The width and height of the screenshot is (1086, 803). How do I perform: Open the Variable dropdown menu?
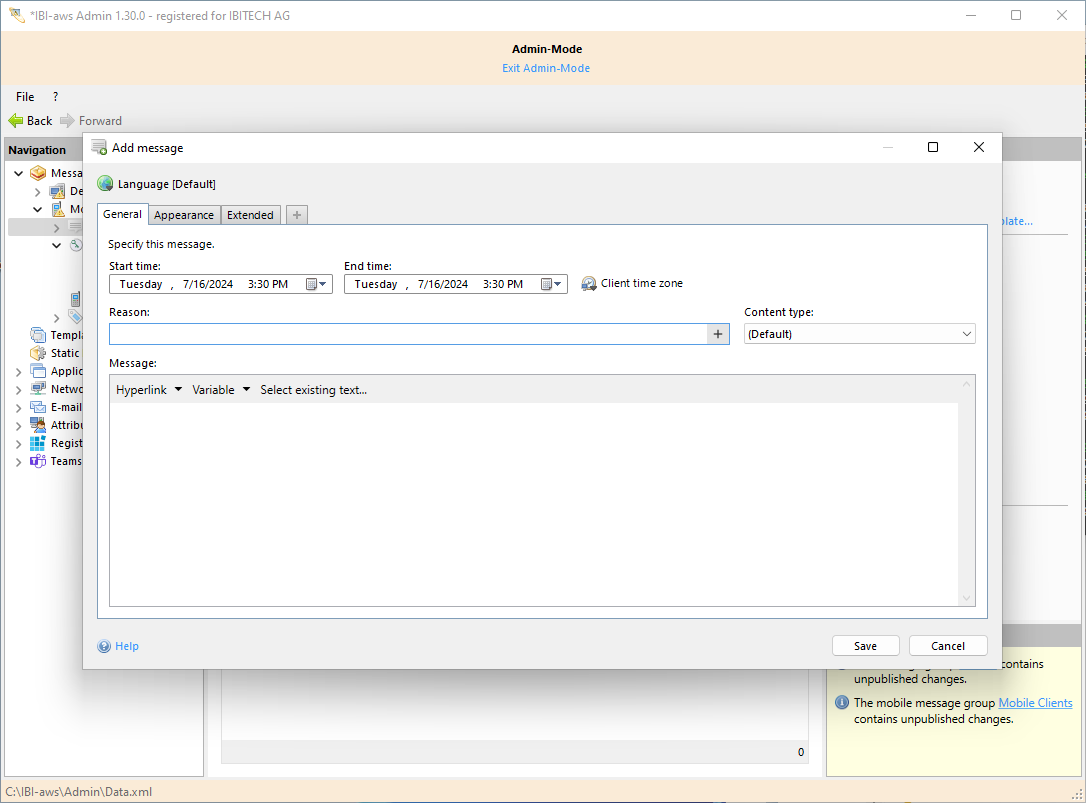click(x=221, y=390)
